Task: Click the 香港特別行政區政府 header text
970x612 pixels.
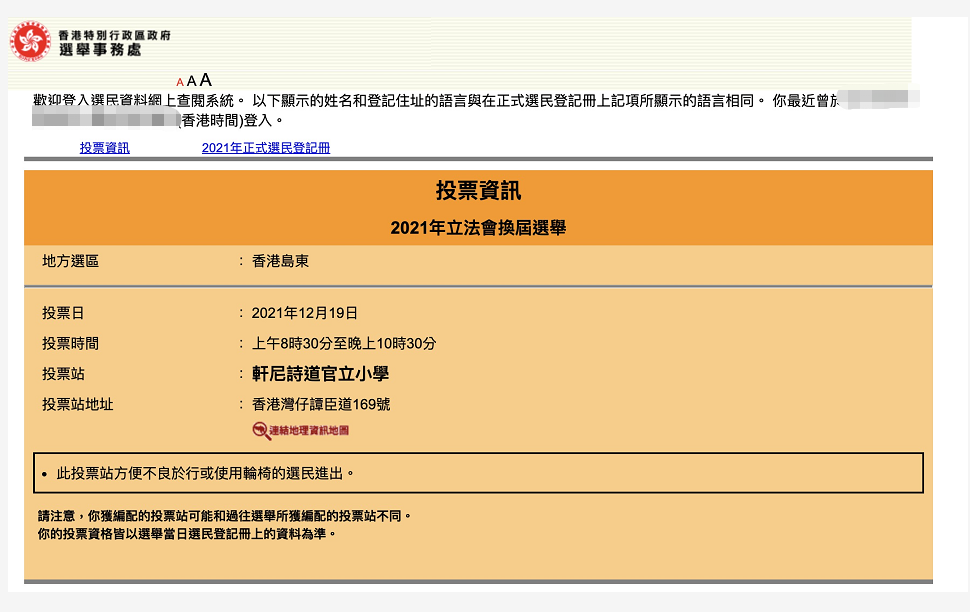Action: (120, 34)
